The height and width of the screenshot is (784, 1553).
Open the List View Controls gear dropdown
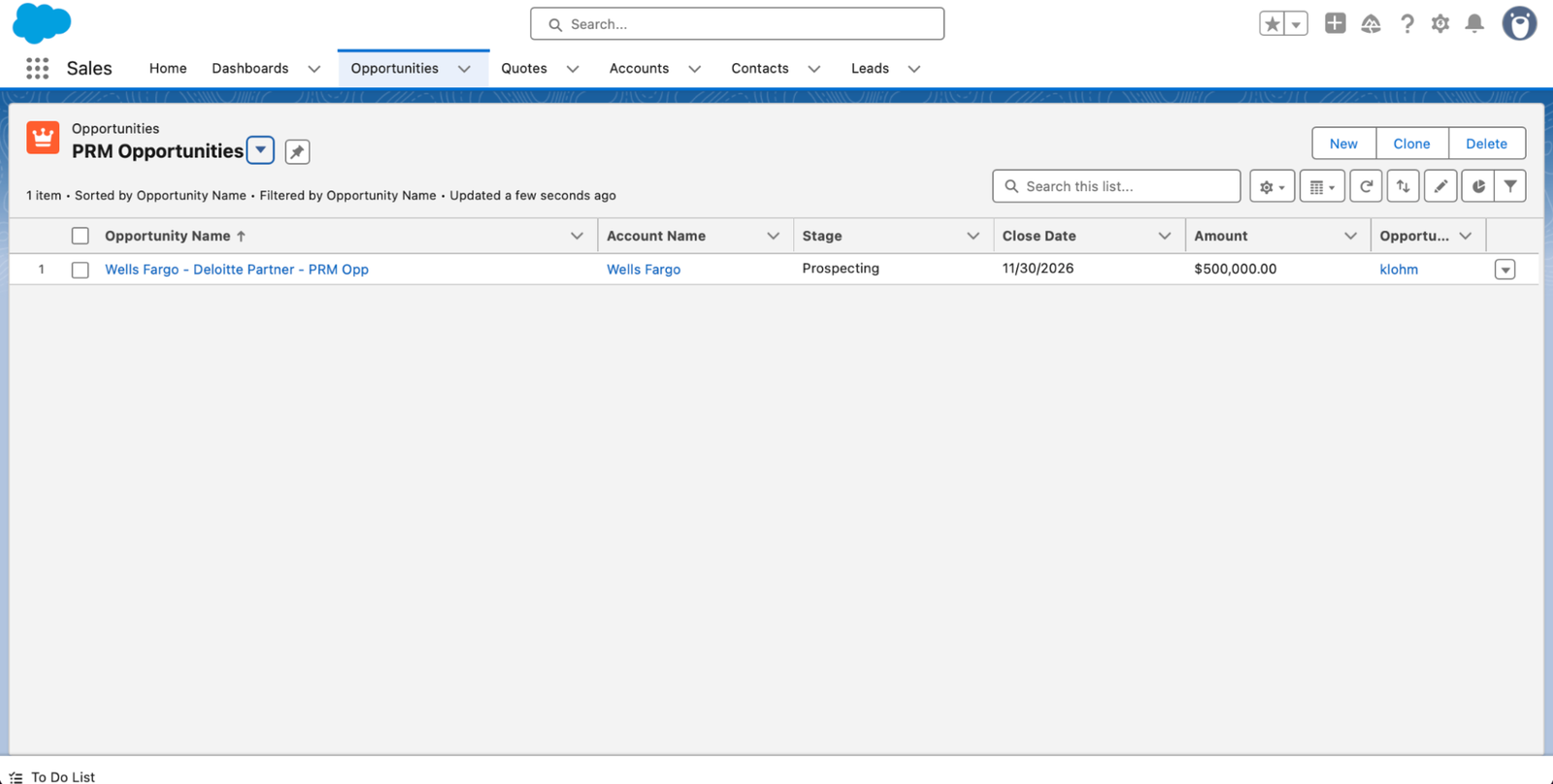coord(1272,186)
